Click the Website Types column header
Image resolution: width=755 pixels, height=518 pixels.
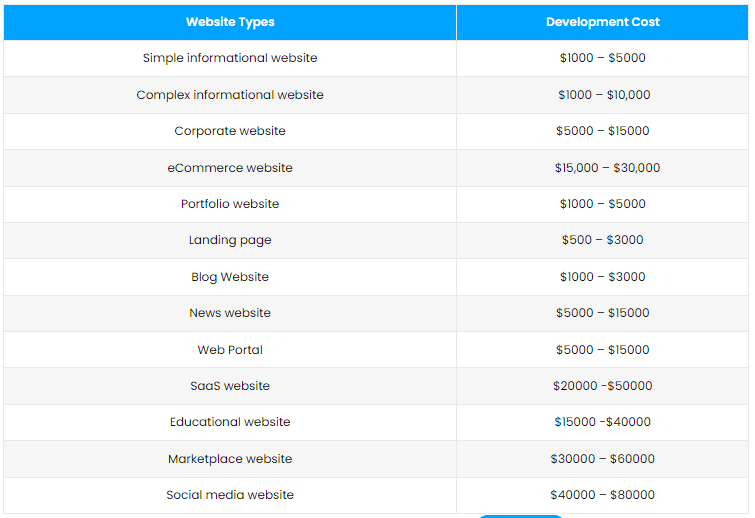pyautogui.click(x=230, y=22)
